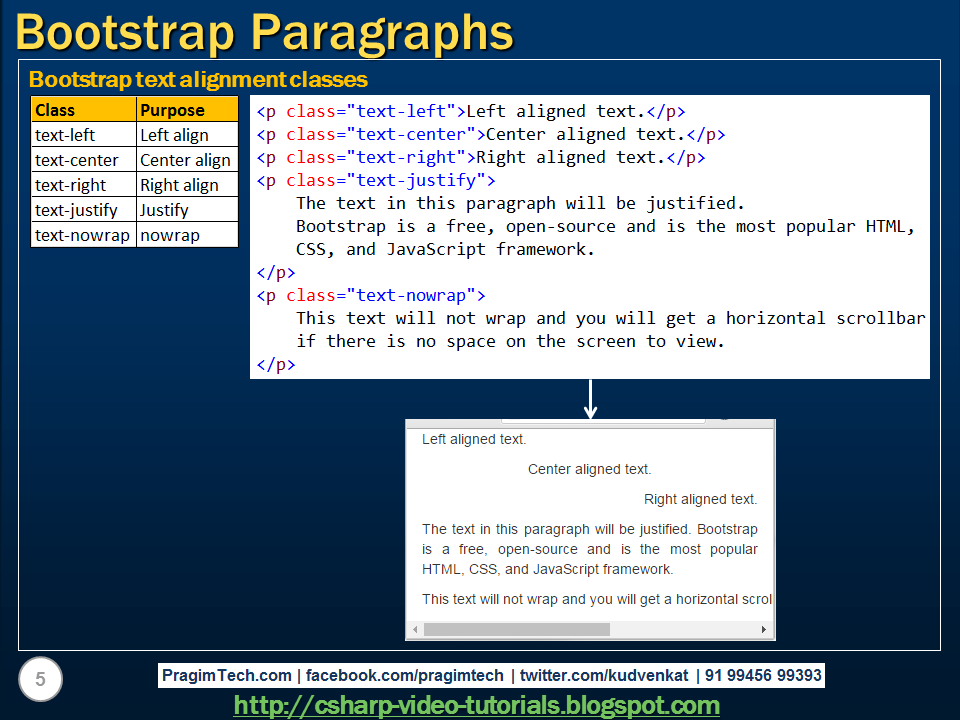Screen dimensions: 960x720
Task: Click the right arrow on the horizontal scrollbar
Action: coord(763,629)
